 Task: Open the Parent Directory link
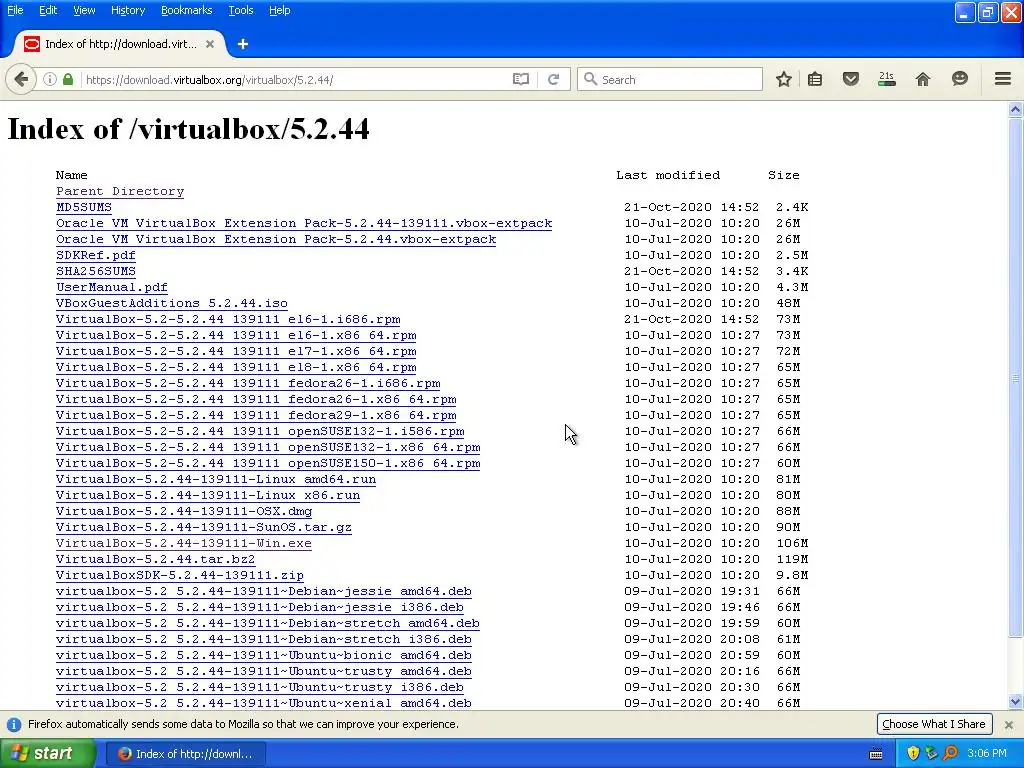pyautogui.click(x=120, y=191)
